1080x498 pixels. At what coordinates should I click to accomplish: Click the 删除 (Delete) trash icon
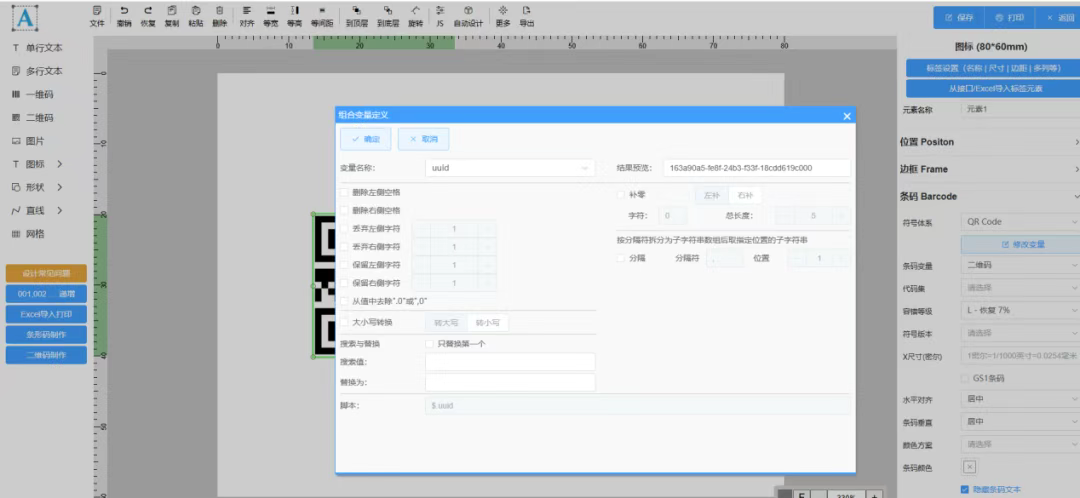[x=220, y=16]
